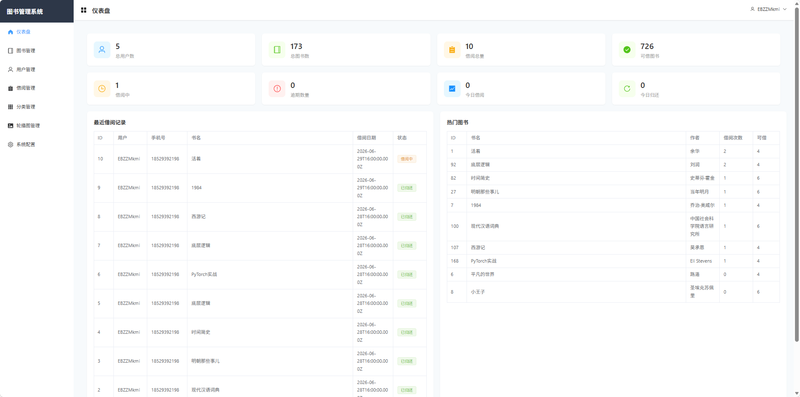Click the green status tag for record 8
The image size is (800, 397).
click(x=407, y=217)
